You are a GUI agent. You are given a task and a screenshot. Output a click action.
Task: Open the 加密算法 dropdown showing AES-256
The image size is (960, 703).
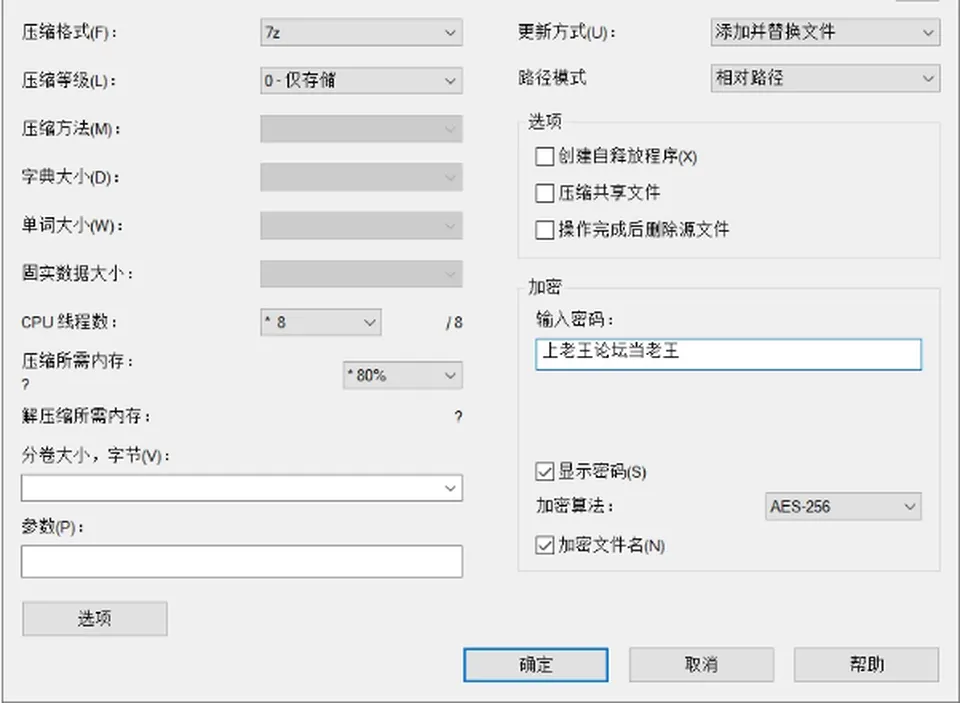[x=843, y=506]
